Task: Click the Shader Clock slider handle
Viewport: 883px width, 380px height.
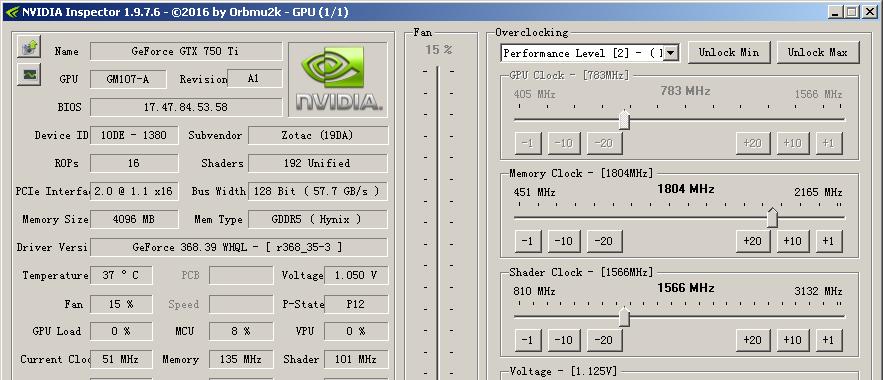Action: tap(624, 316)
